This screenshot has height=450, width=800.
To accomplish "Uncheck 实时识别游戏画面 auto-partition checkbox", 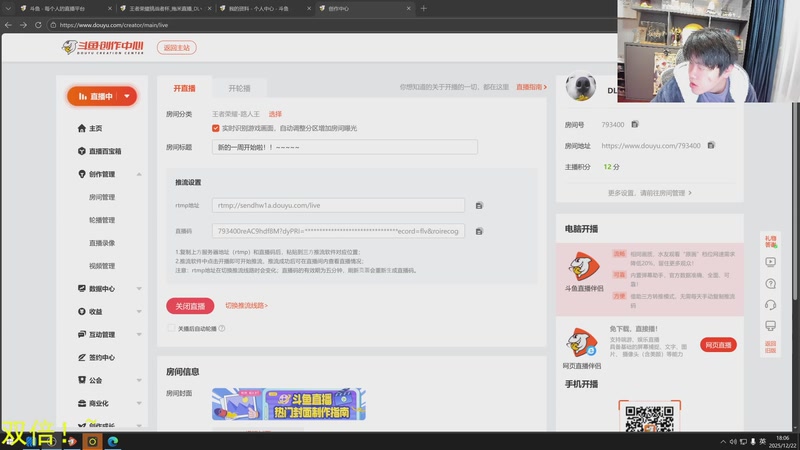I will tap(215, 129).
